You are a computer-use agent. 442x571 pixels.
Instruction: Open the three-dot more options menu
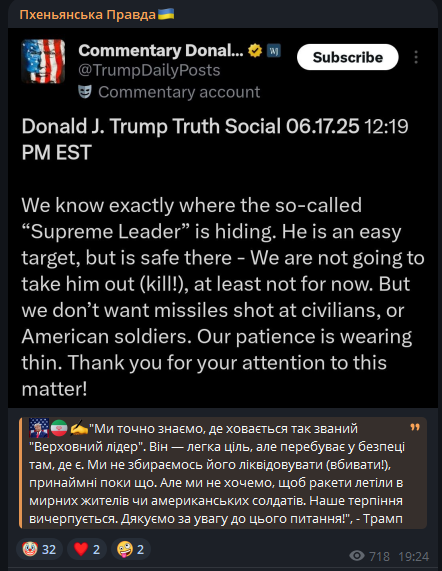click(416, 57)
